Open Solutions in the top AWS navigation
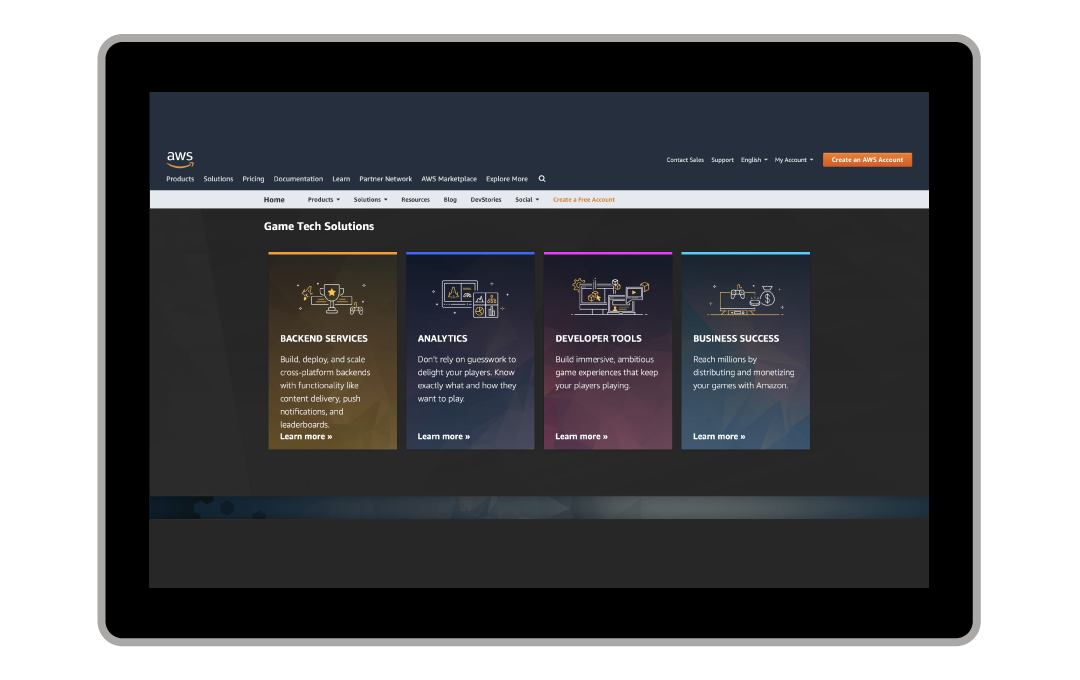Screen dimensions: 1080x680 (218, 179)
